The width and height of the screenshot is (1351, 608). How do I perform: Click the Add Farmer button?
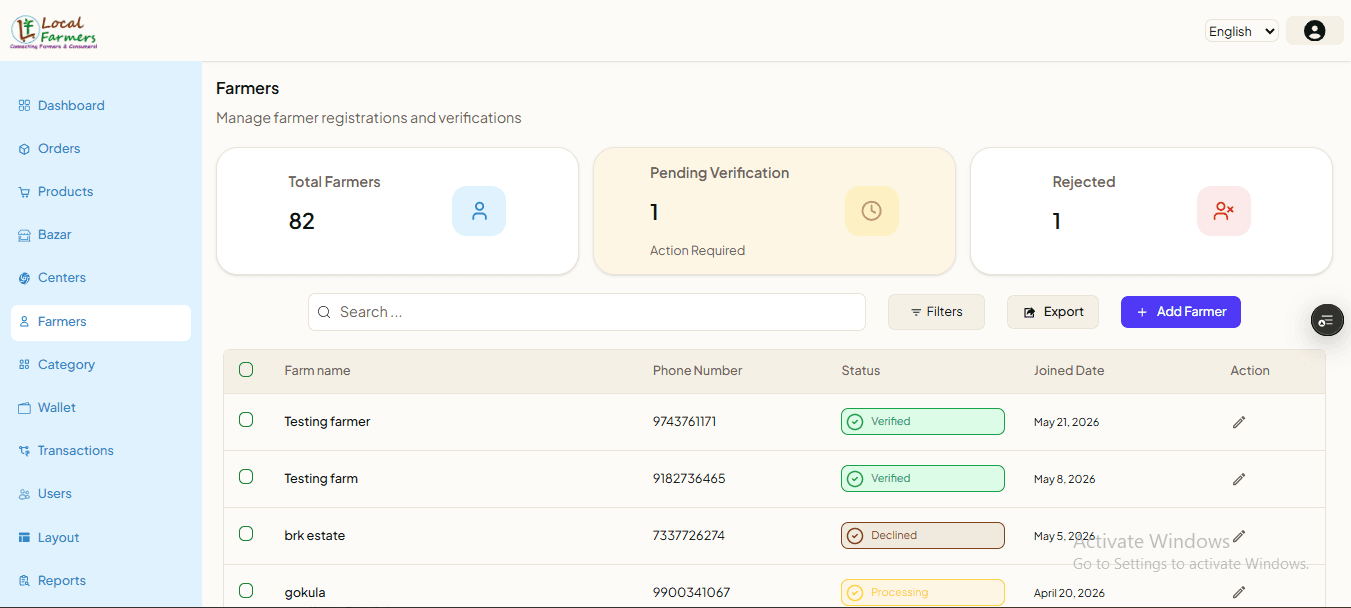(x=1181, y=312)
